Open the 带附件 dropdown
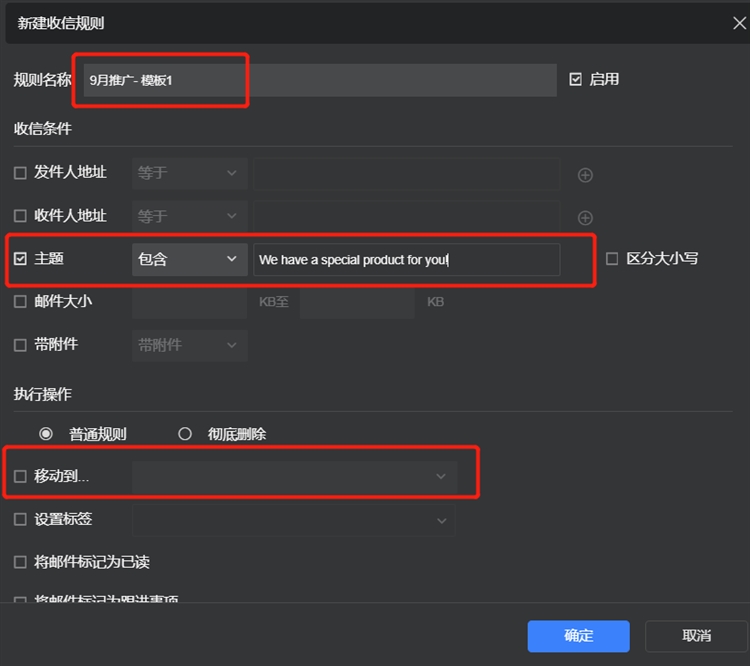This screenshot has height=666, width=750. [x=189, y=345]
